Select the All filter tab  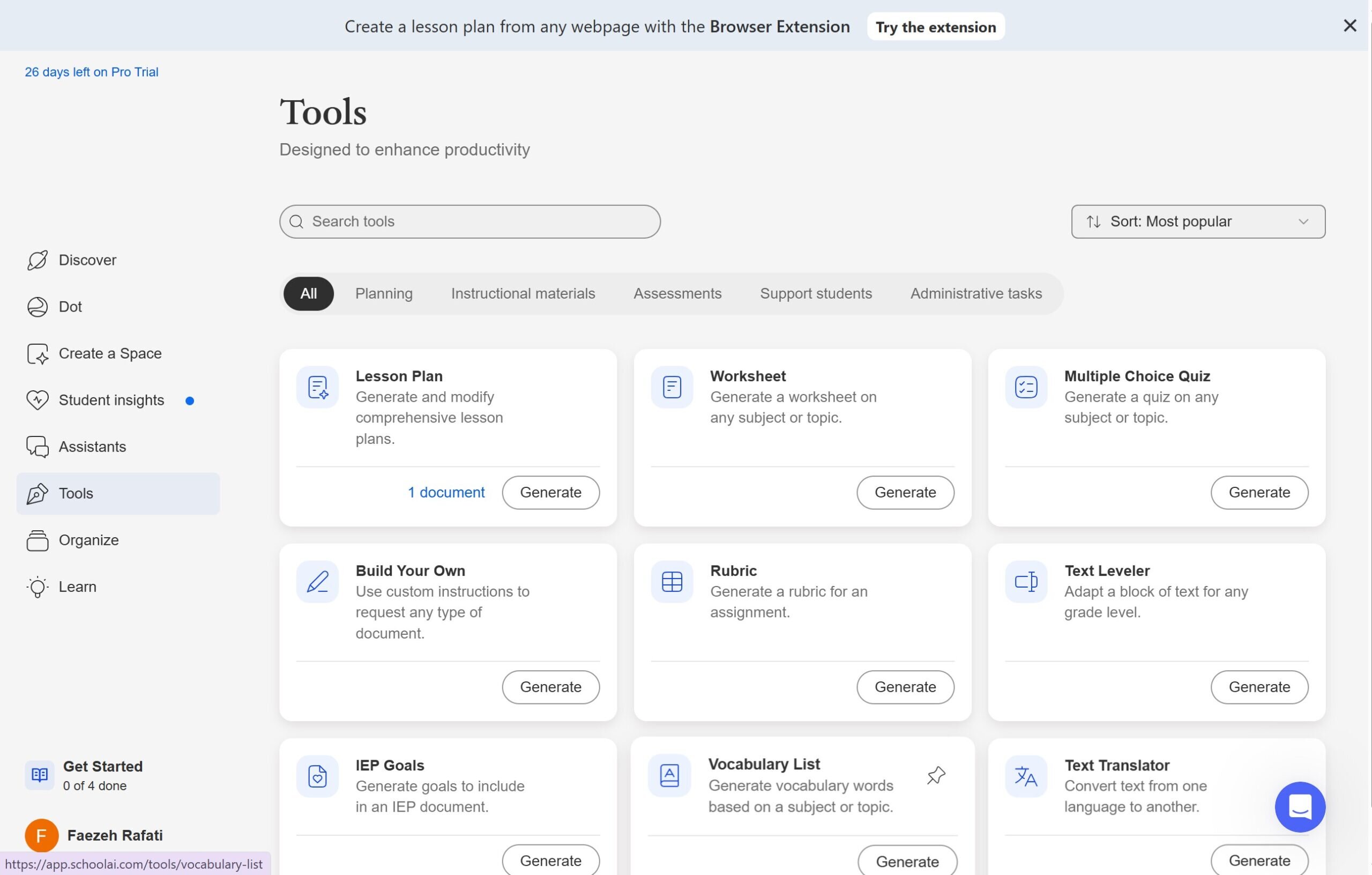coord(308,294)
